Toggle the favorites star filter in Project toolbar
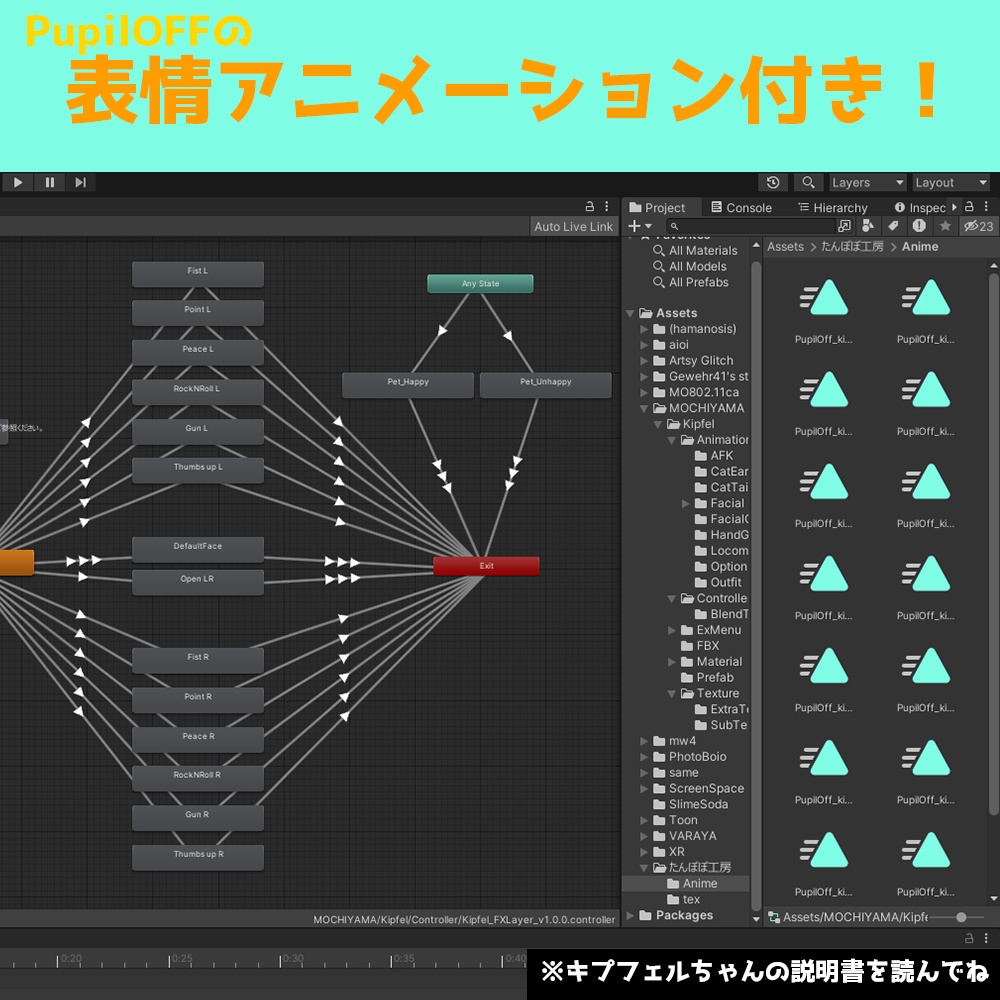Screen dimensions: 1000x1000 point(946,226)
